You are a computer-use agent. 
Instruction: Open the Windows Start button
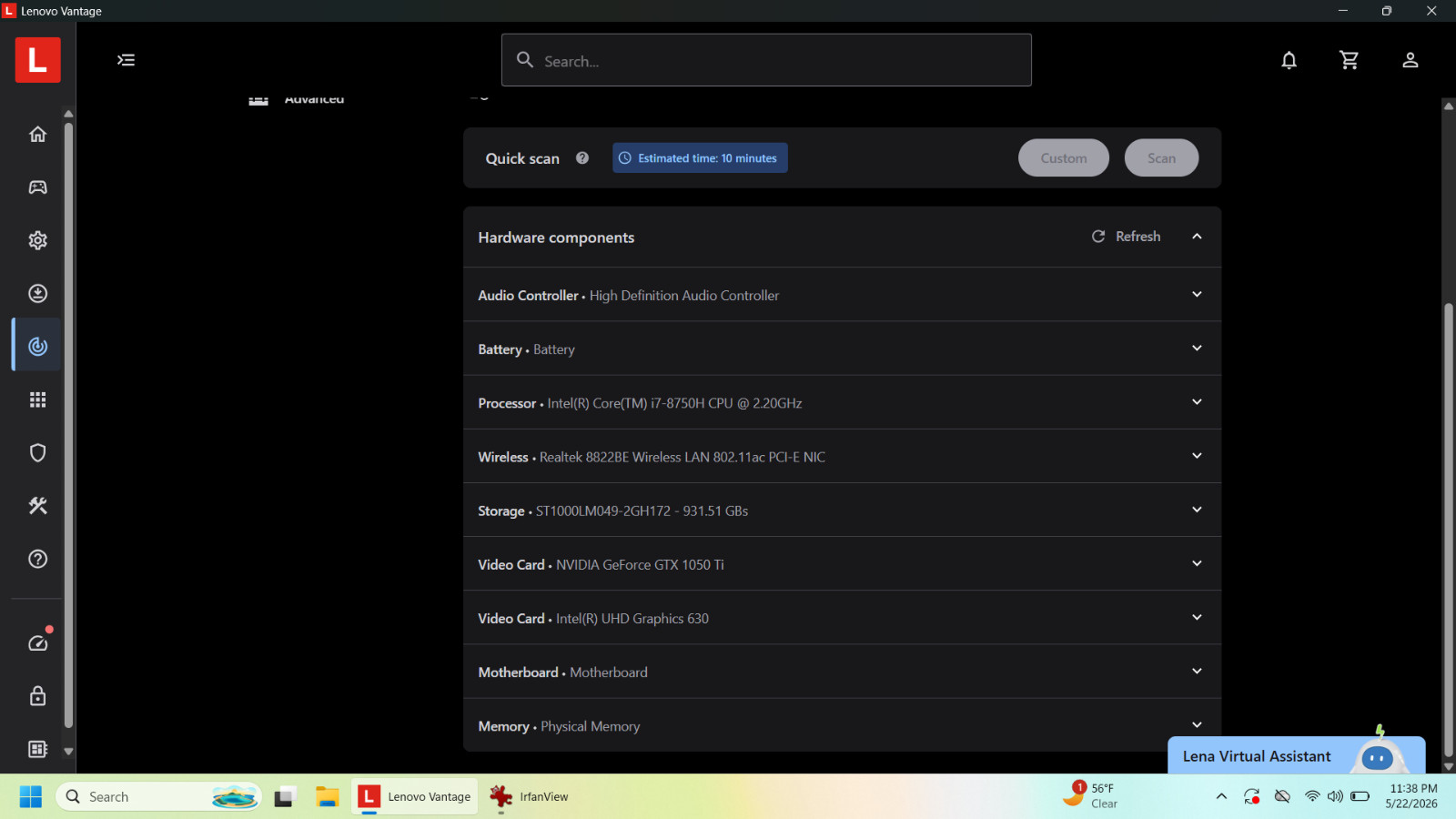(x=30, y=796)
